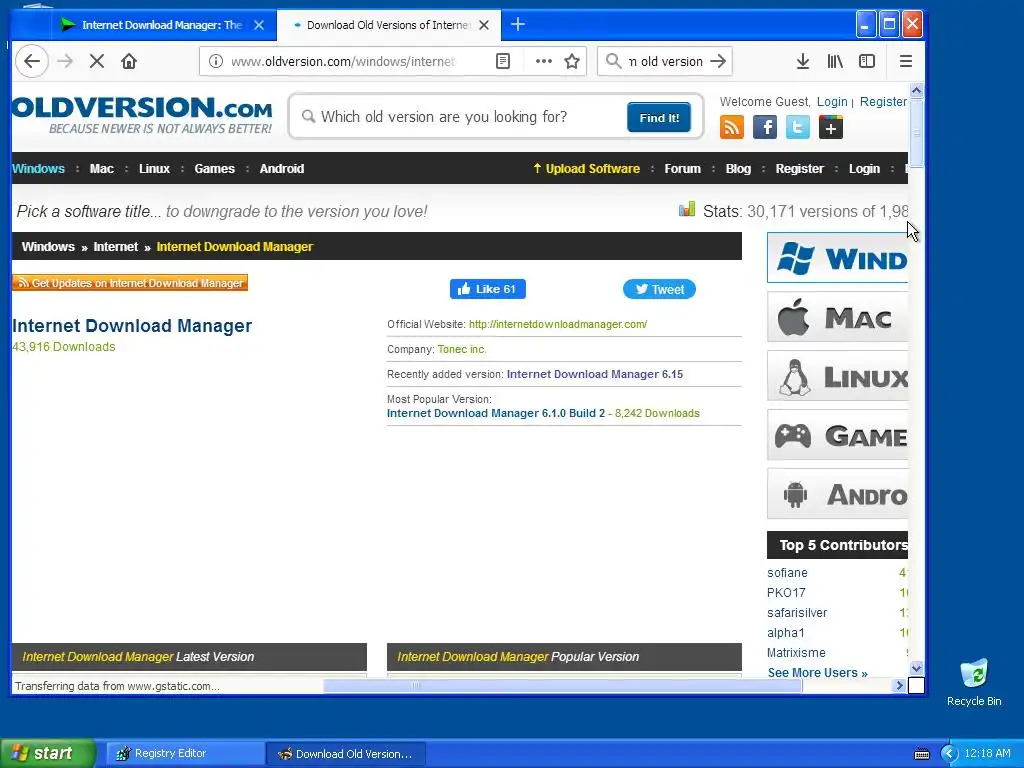Click the Google plus share icon
Screen dimensions: 1024x768
(x=831, y=127)
